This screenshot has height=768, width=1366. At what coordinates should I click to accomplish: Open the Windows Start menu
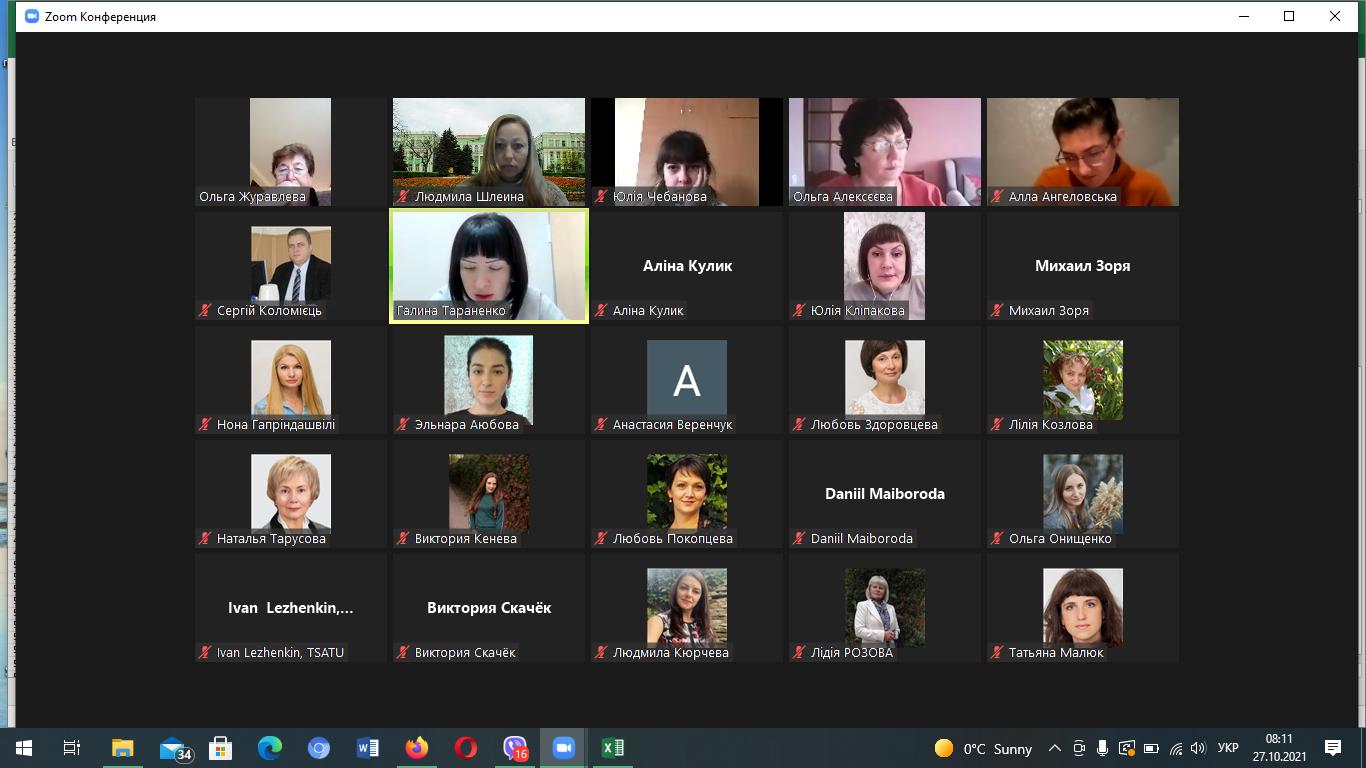coord(23,747)
